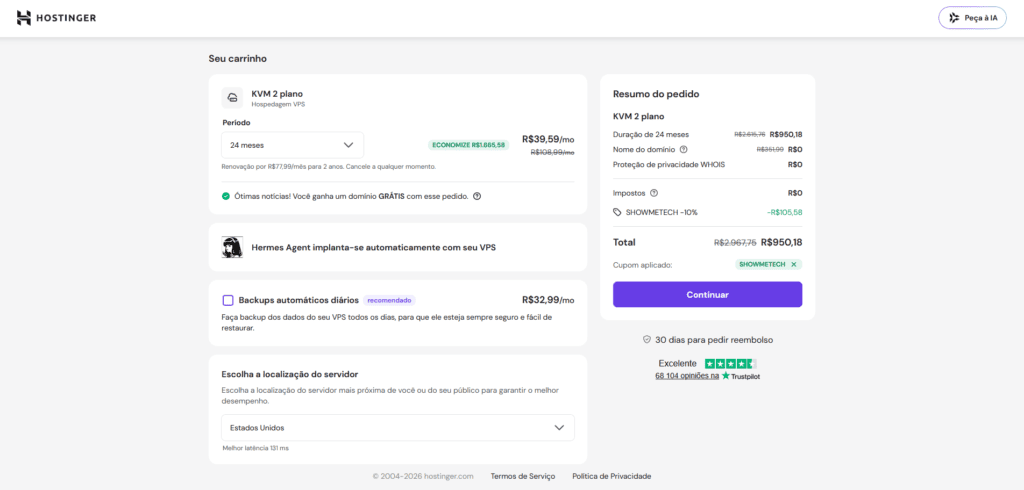
Task: Open Termos de Serviço link
Action: [x=522, y=476]
